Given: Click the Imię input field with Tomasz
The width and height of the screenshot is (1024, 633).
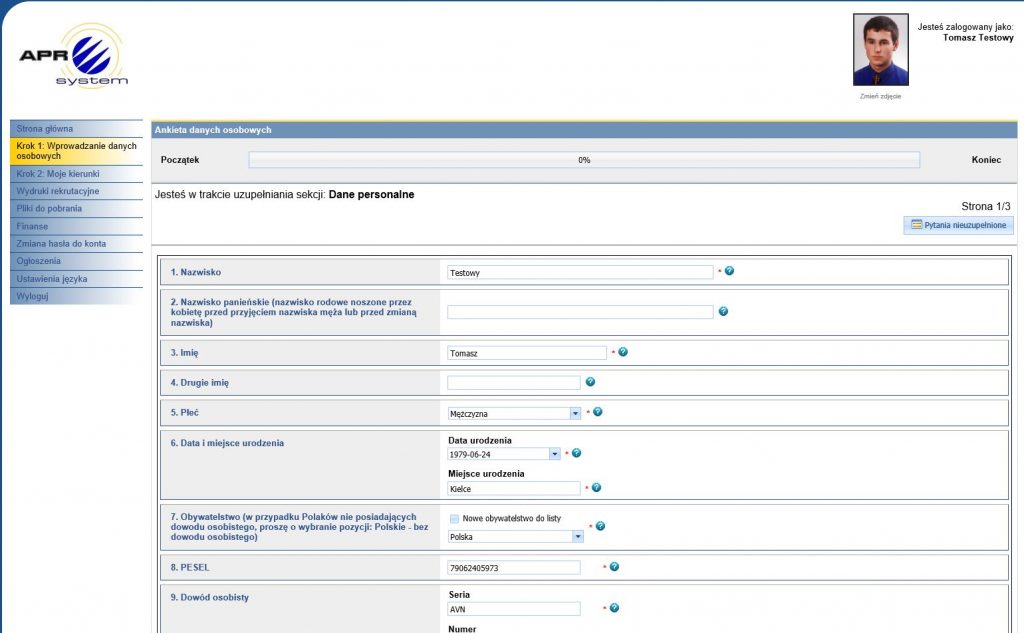Looking at the screenshot, I should 527,353.
